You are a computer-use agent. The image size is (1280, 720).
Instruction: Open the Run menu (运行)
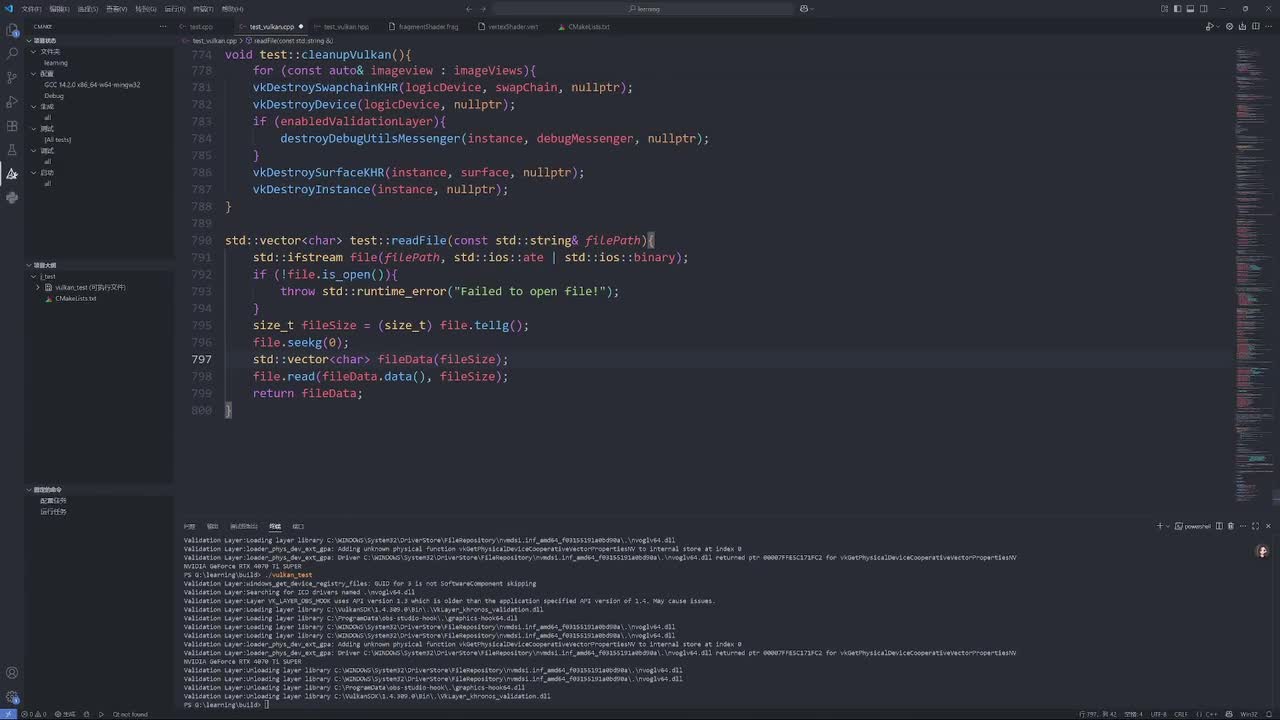pos(175,9)
